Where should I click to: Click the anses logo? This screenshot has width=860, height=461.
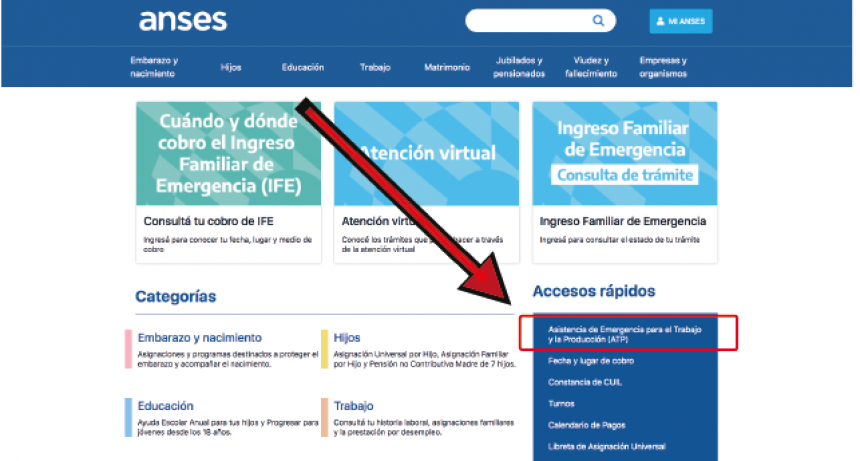pos(183,21)
